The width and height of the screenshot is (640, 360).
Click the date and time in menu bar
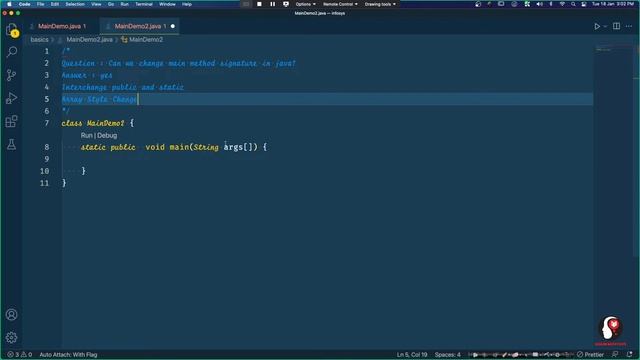[613, 4]
